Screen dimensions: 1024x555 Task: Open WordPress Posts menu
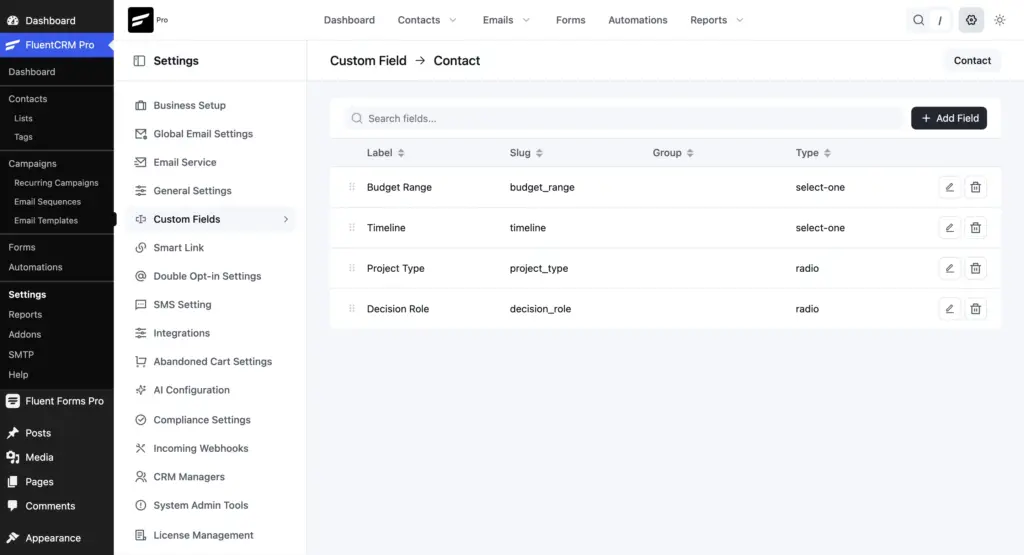pos(38,433)
